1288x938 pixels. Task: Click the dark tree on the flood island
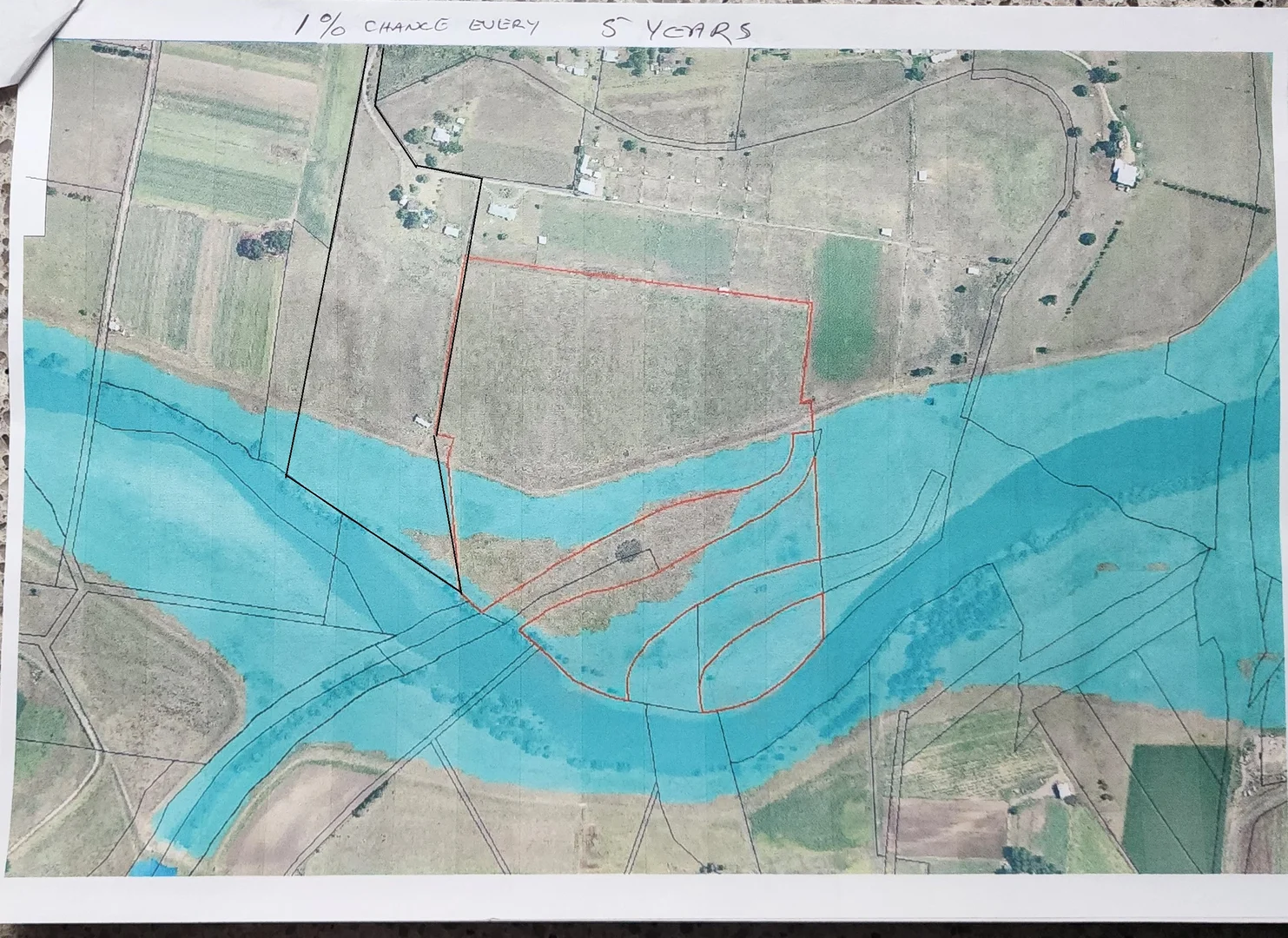point(628,549)
